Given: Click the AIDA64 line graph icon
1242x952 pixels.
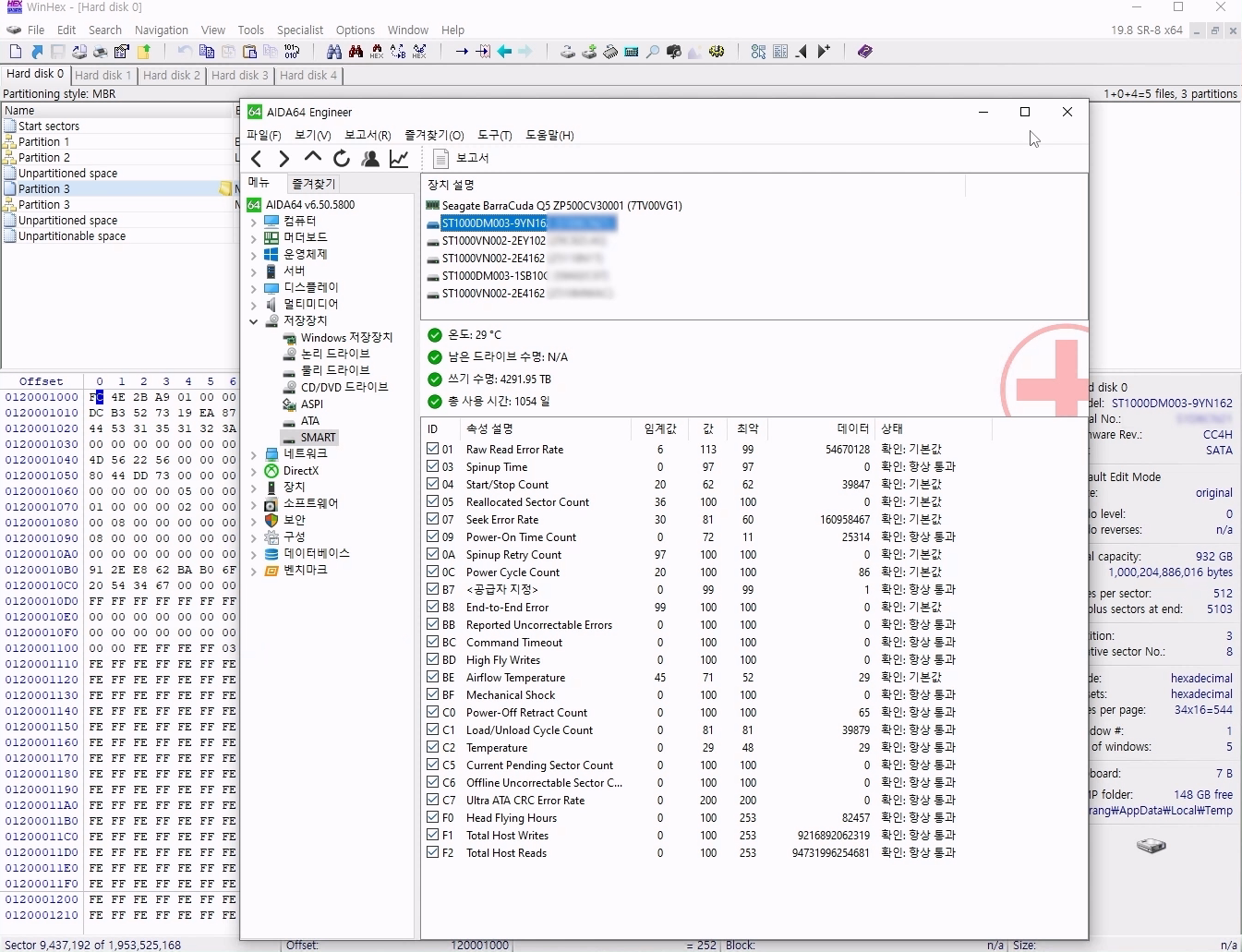Looking at the screenshot, I should coord(399,159).
